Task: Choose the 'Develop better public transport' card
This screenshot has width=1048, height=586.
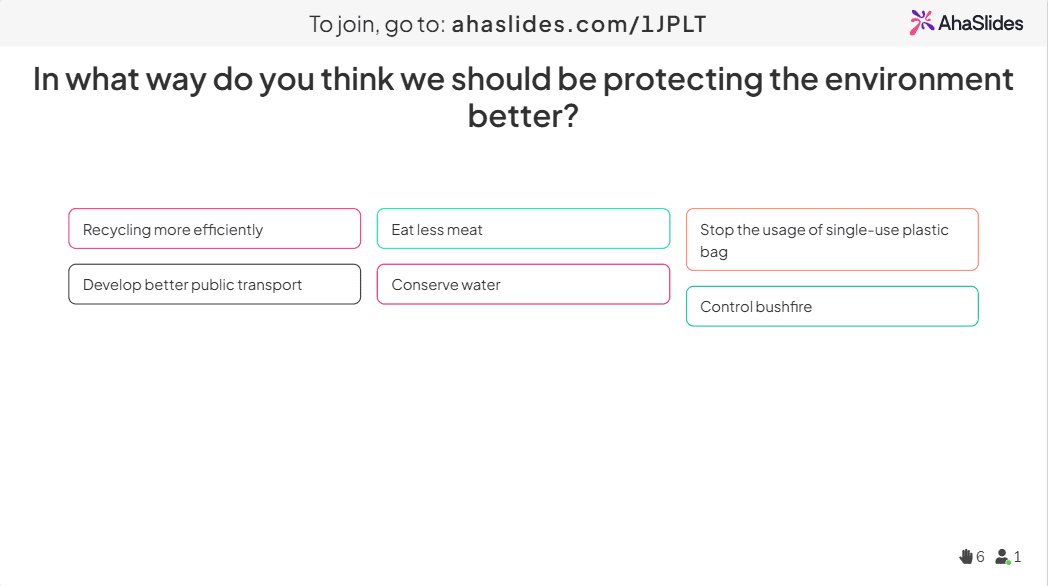Action: pos(215,284)
